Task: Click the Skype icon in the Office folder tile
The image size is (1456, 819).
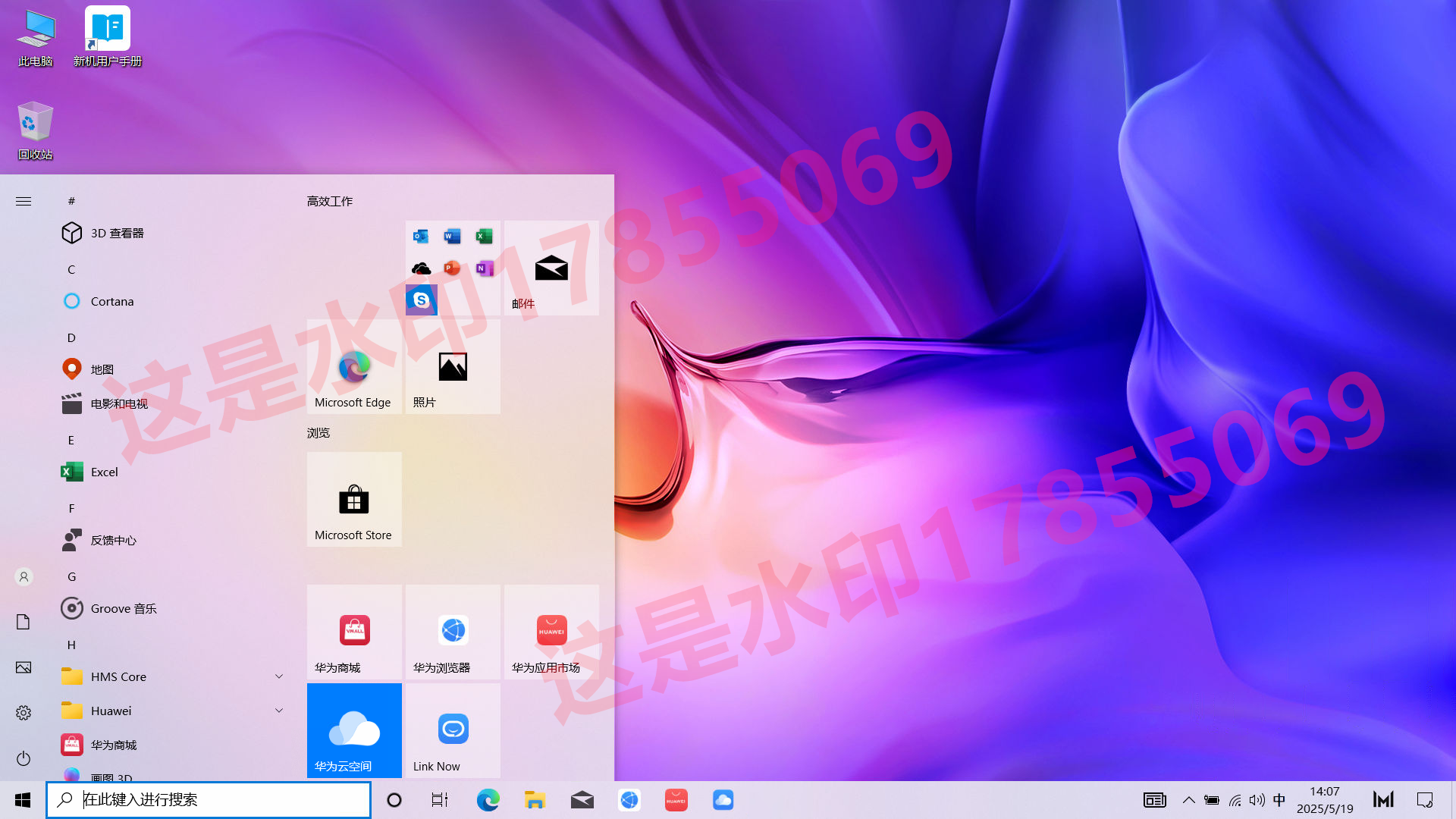Action: (421, 300)
